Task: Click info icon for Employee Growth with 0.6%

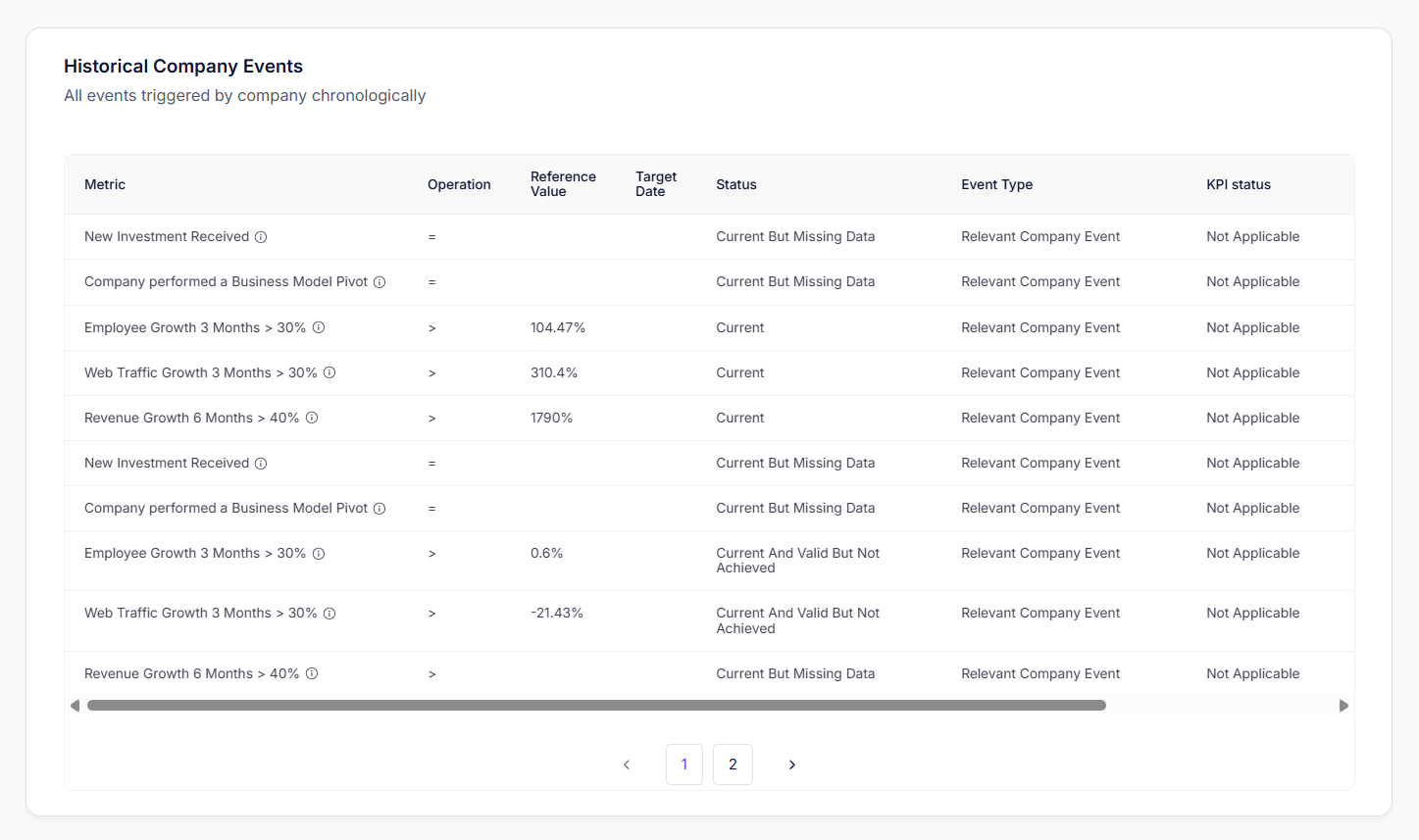Action: (319, 554)
